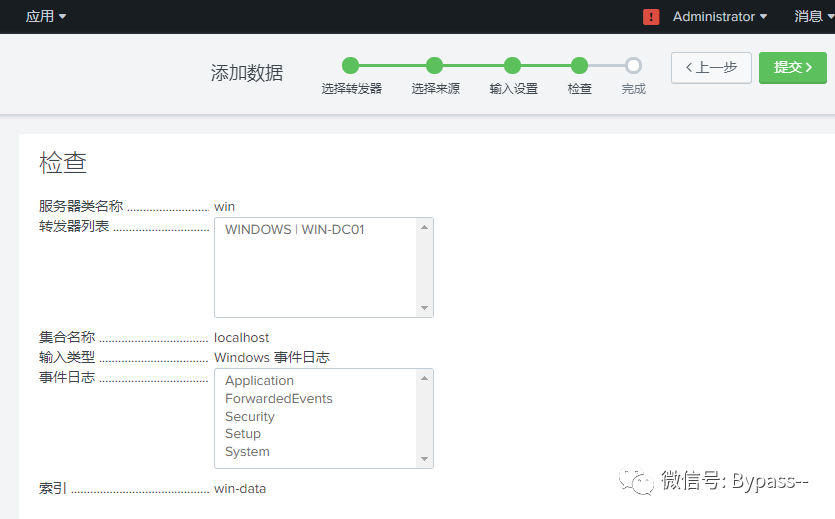835x519 pixels.
Task: Click the 完成 step label
Action: 634,89
